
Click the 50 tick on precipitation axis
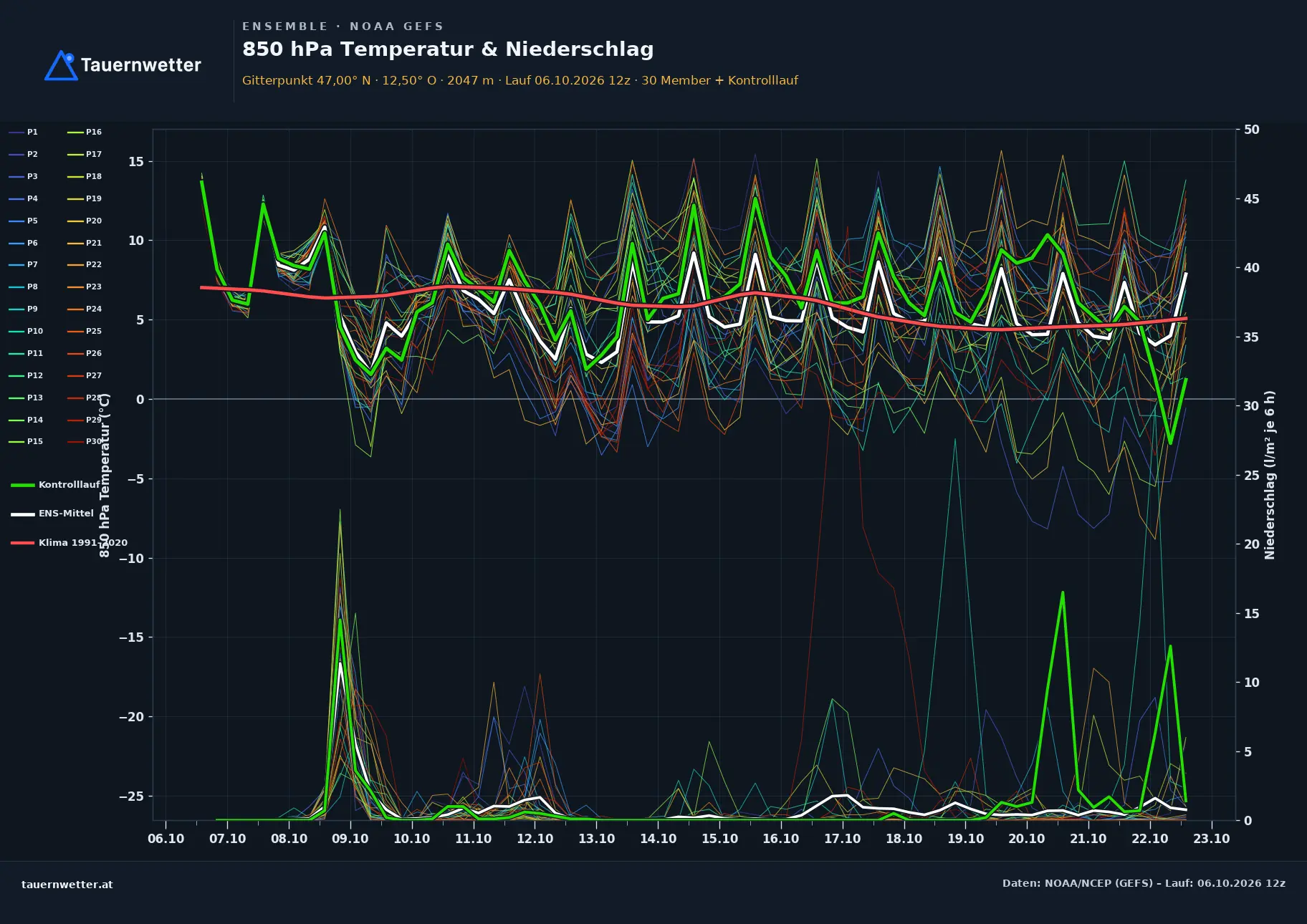[x=1252, y=130]
